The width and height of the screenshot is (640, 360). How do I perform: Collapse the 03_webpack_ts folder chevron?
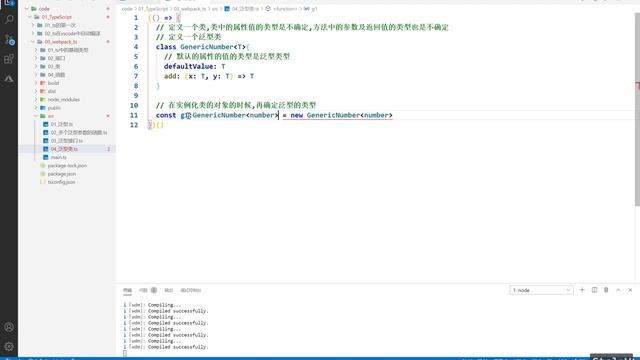[x=33, y=42]
